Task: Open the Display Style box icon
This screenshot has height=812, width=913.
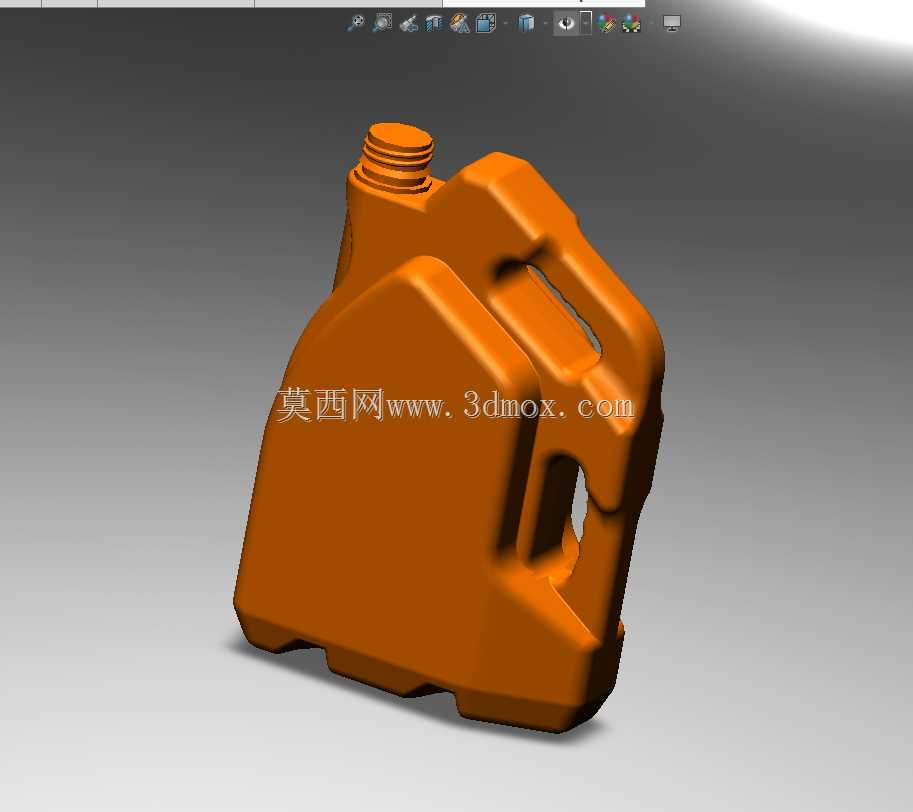Action: point(526,23)
